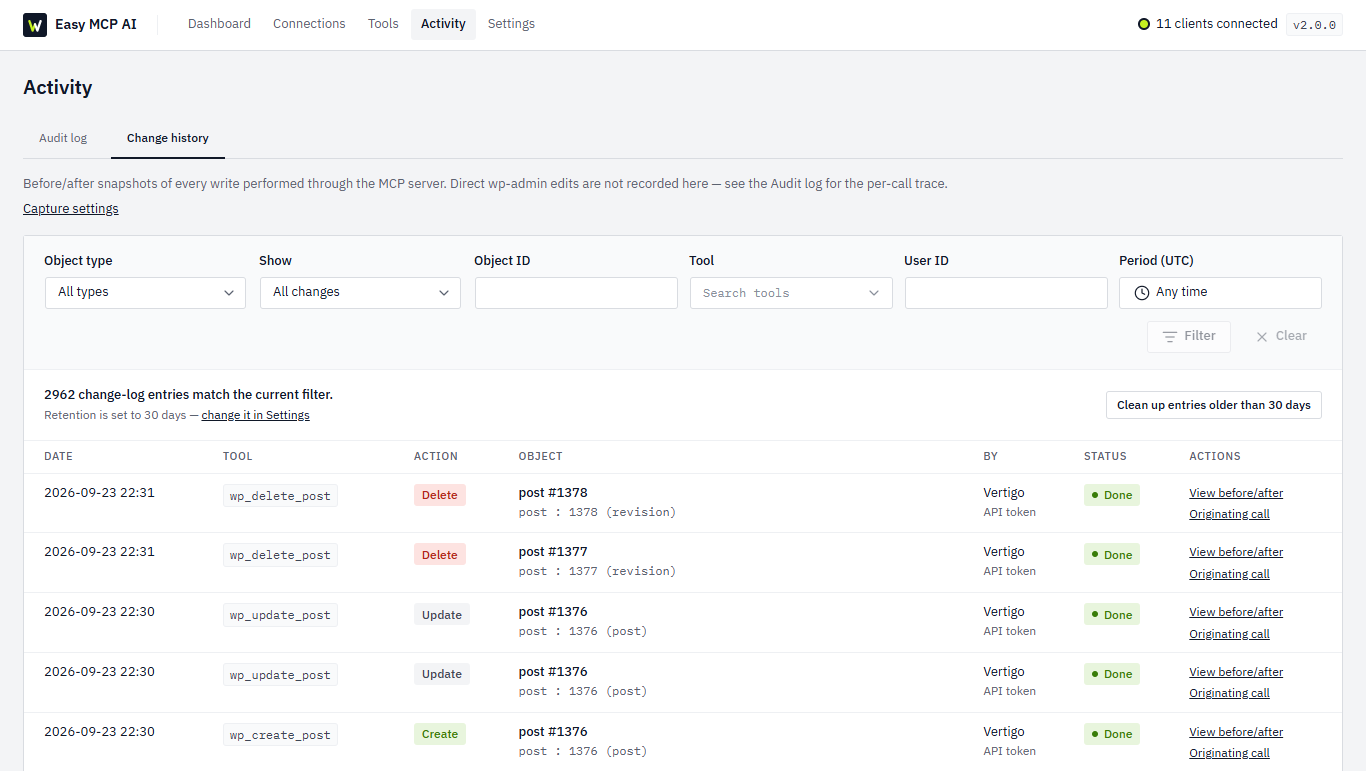
Task: Switch to the Audit log tab
Action: pos(63,138)
